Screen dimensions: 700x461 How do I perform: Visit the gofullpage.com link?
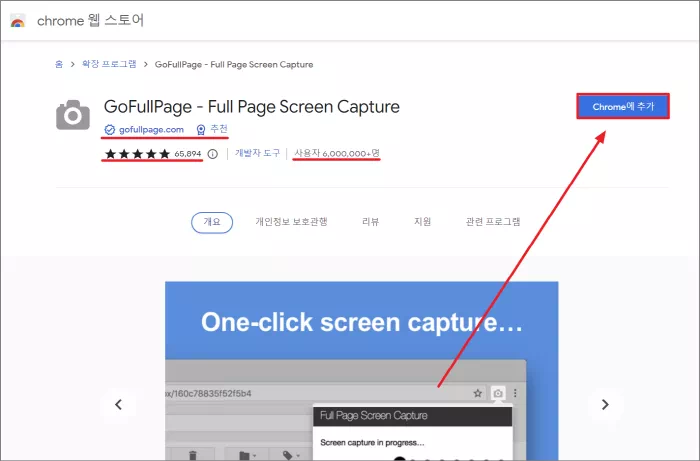tap(151, 130)
